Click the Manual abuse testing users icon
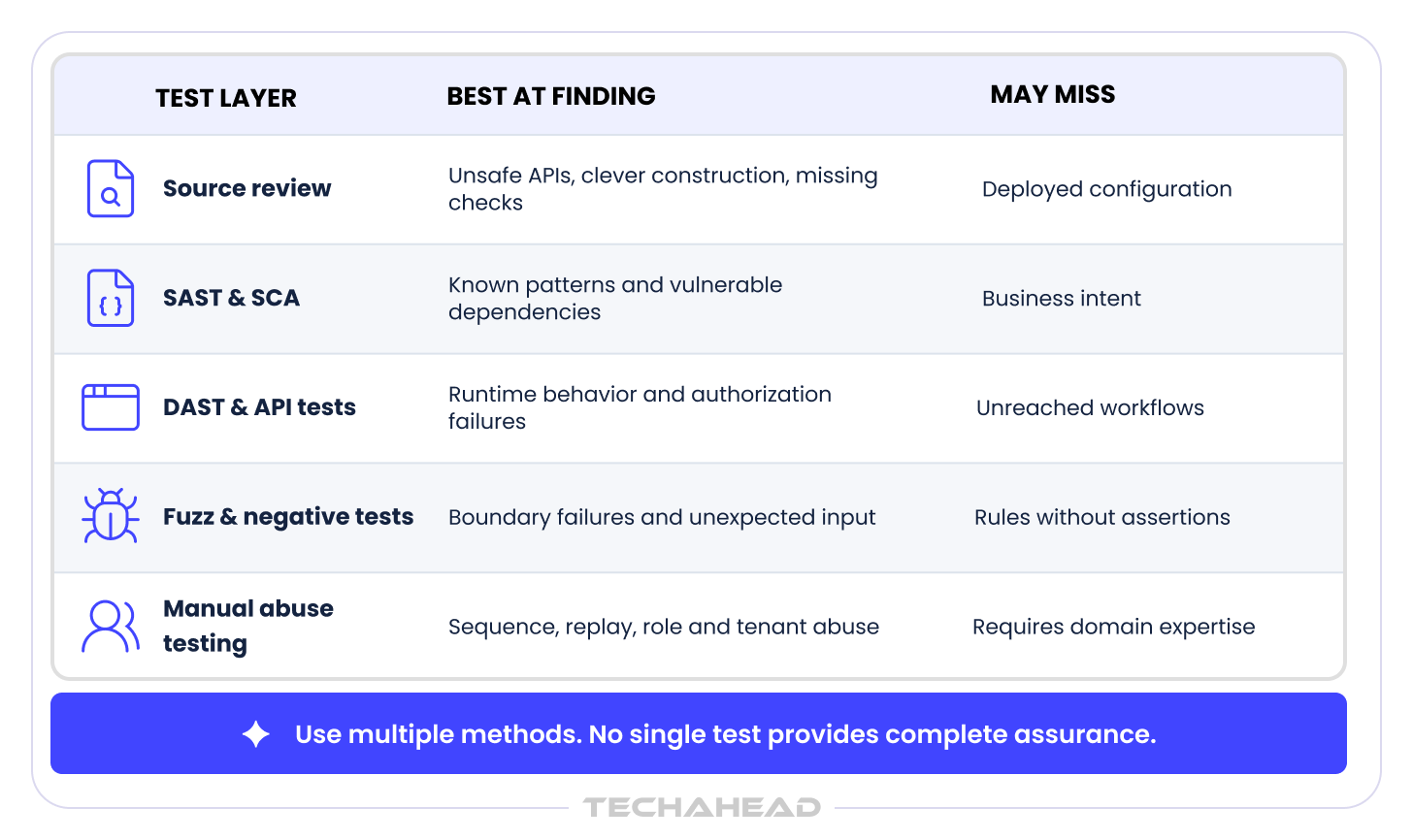Screen dimensions: 1413x840 tap(111, 627)
